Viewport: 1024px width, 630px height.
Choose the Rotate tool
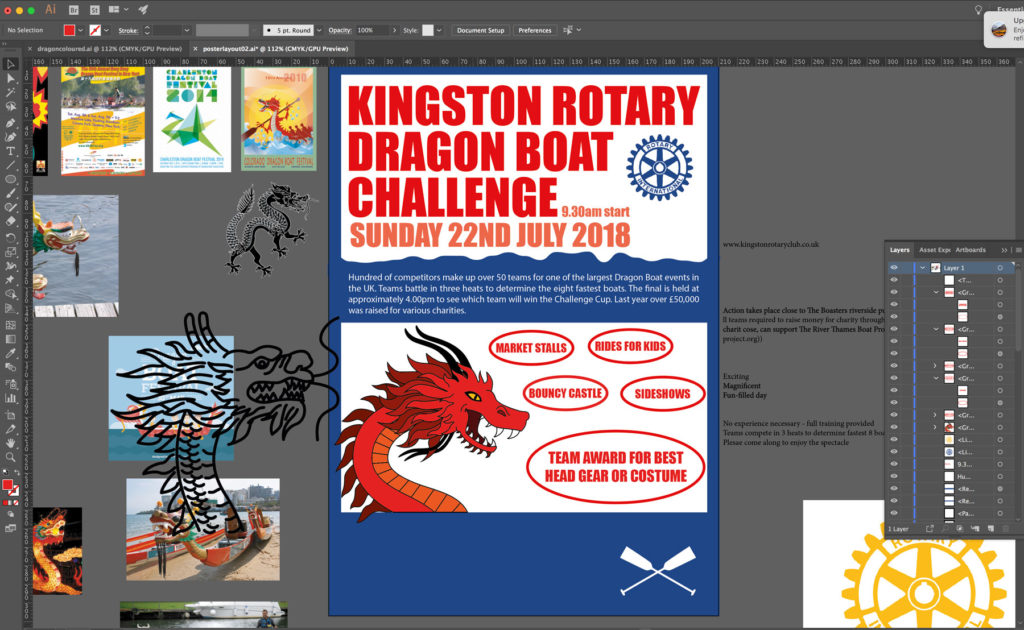(x=10, y=238)
